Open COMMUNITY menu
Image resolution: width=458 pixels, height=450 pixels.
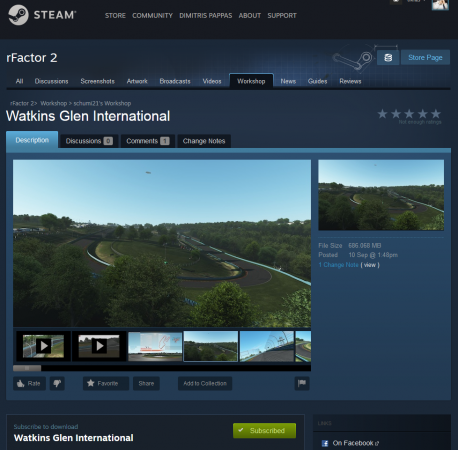(x=152, y=16)
